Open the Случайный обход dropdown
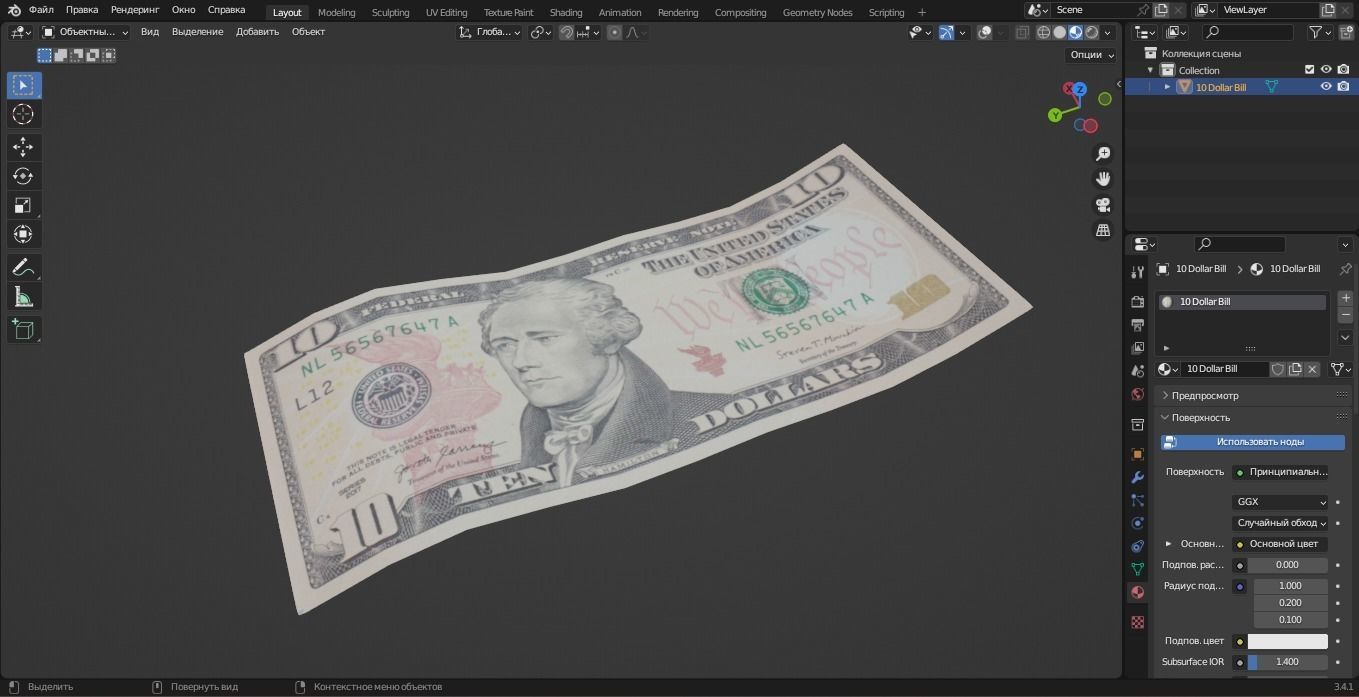1359x697 pixels. pos(1280,523)
